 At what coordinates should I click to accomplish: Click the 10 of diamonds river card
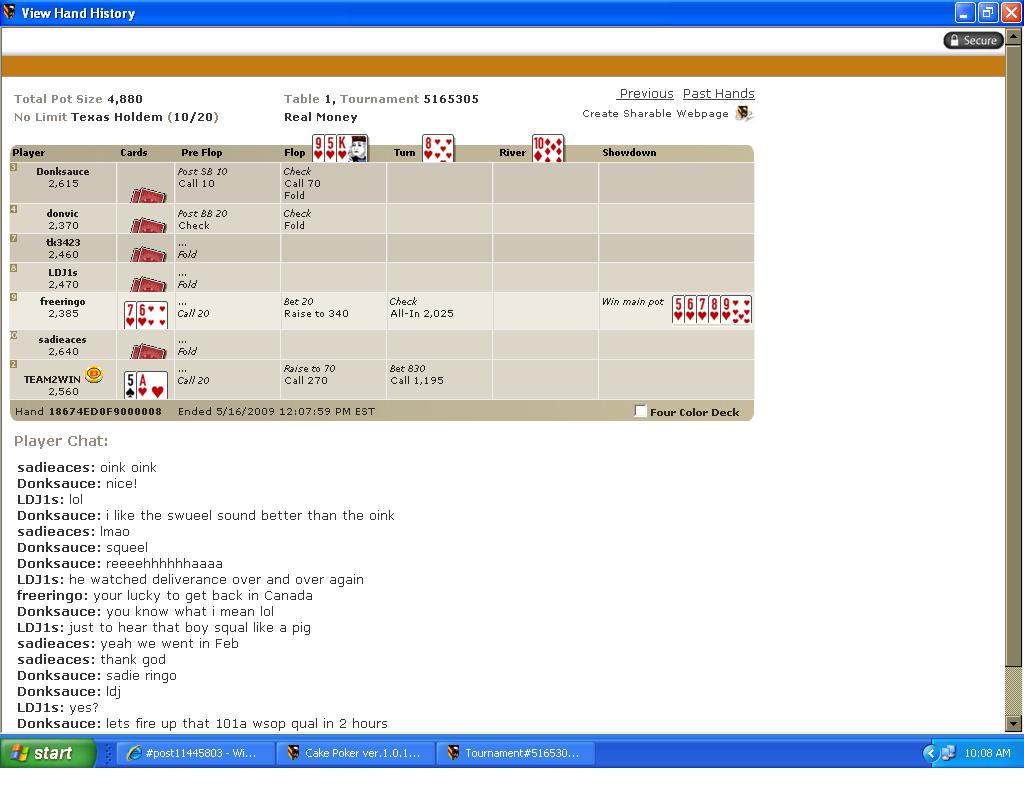548,148
